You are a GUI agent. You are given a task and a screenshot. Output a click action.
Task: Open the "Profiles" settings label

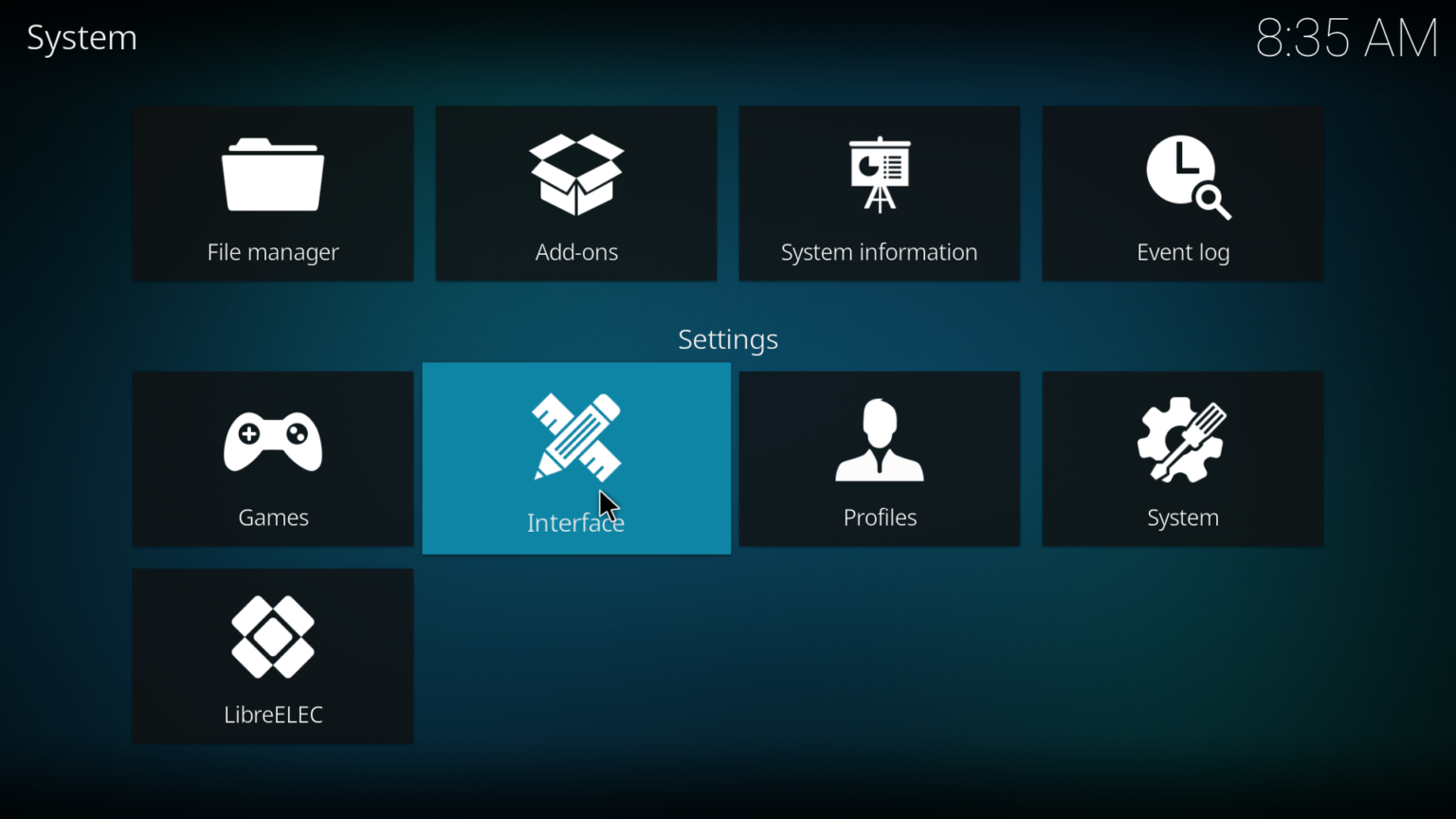point(880,518)
